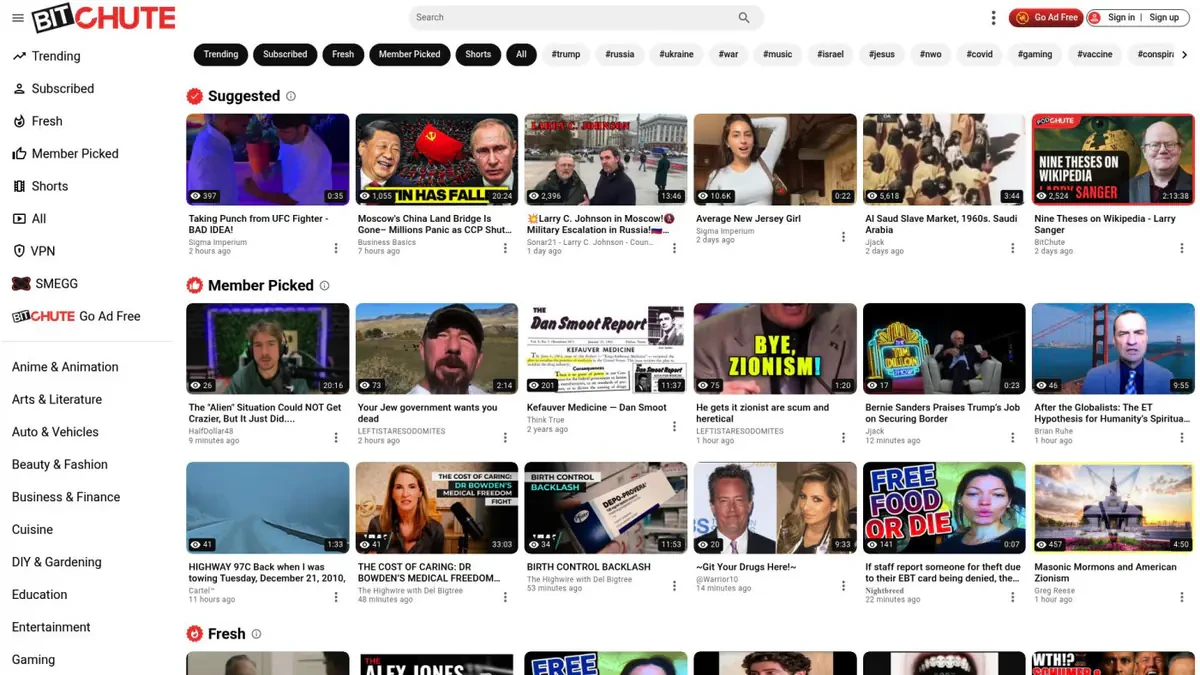The height and width of the screenshot is (675, 1200).
Task: Play the FREE FOOD OR DIE thumbnail
Action: point(944,507)
